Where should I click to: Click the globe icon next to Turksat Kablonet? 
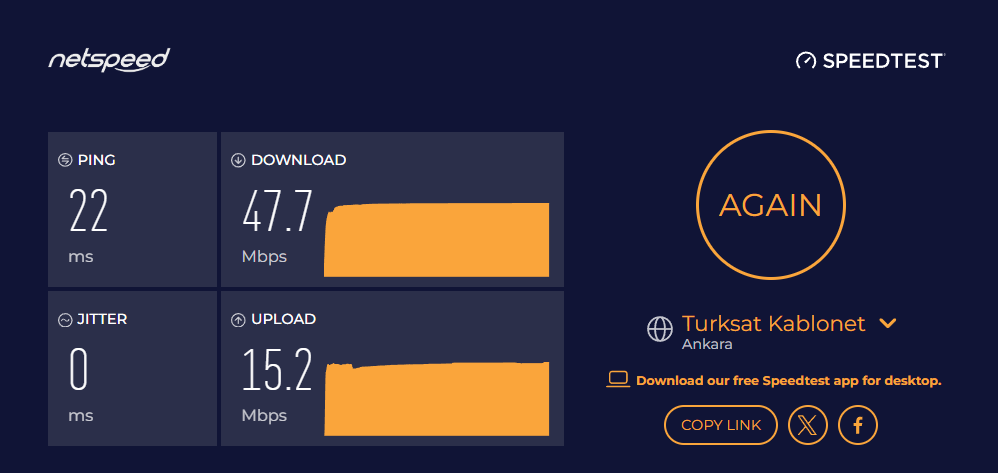[659, 329]
